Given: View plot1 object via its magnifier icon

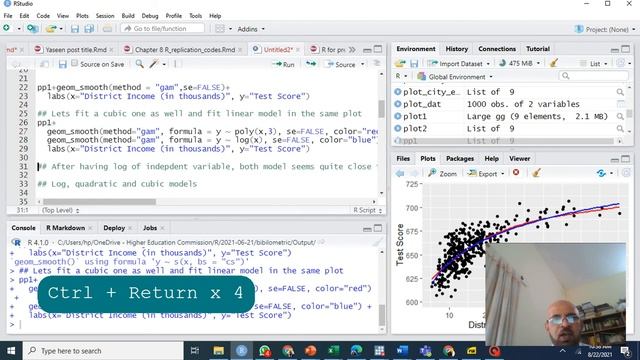Looking at the screenshot, I should click(x=620, y=117).
